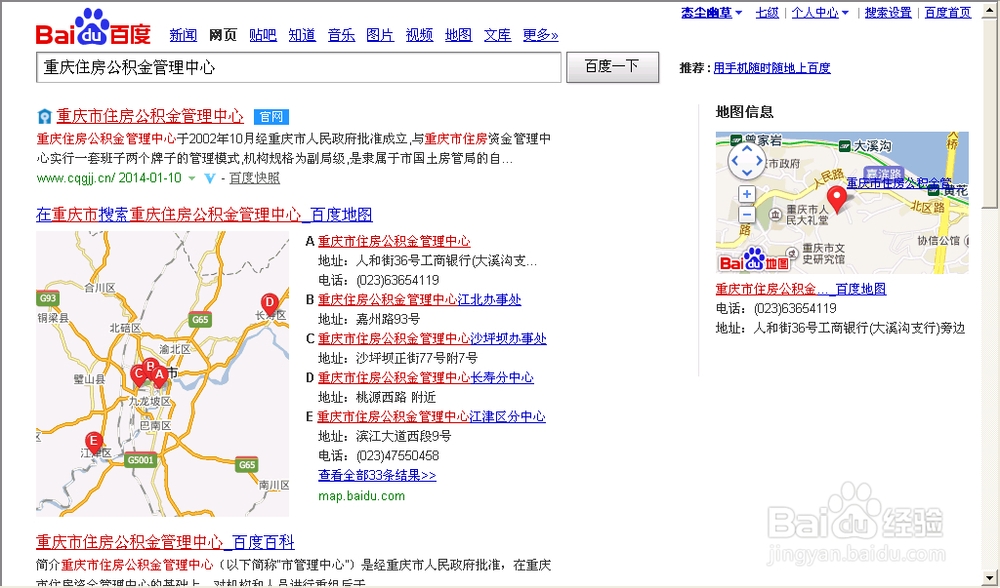Viewport: 1000px width, 588px height.
Task: Click sidebar phone (023)63654119 text
Action: 795,309
